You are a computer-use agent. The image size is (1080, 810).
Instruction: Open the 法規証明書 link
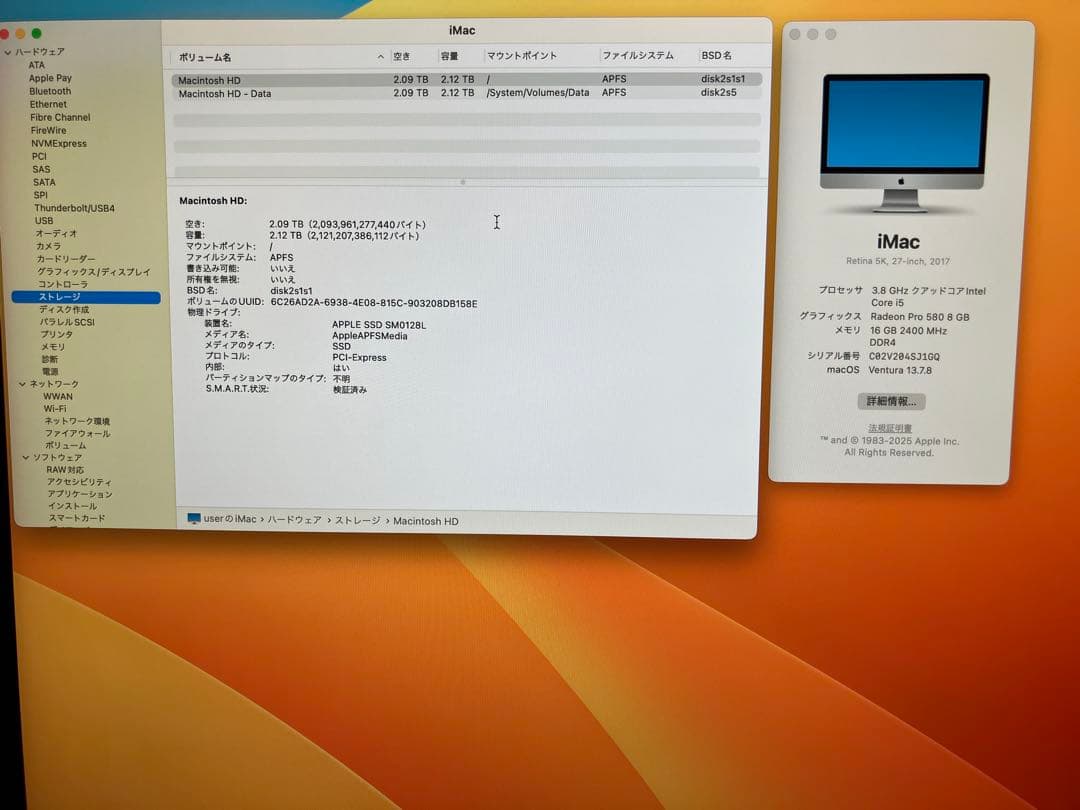click(890, 428)
